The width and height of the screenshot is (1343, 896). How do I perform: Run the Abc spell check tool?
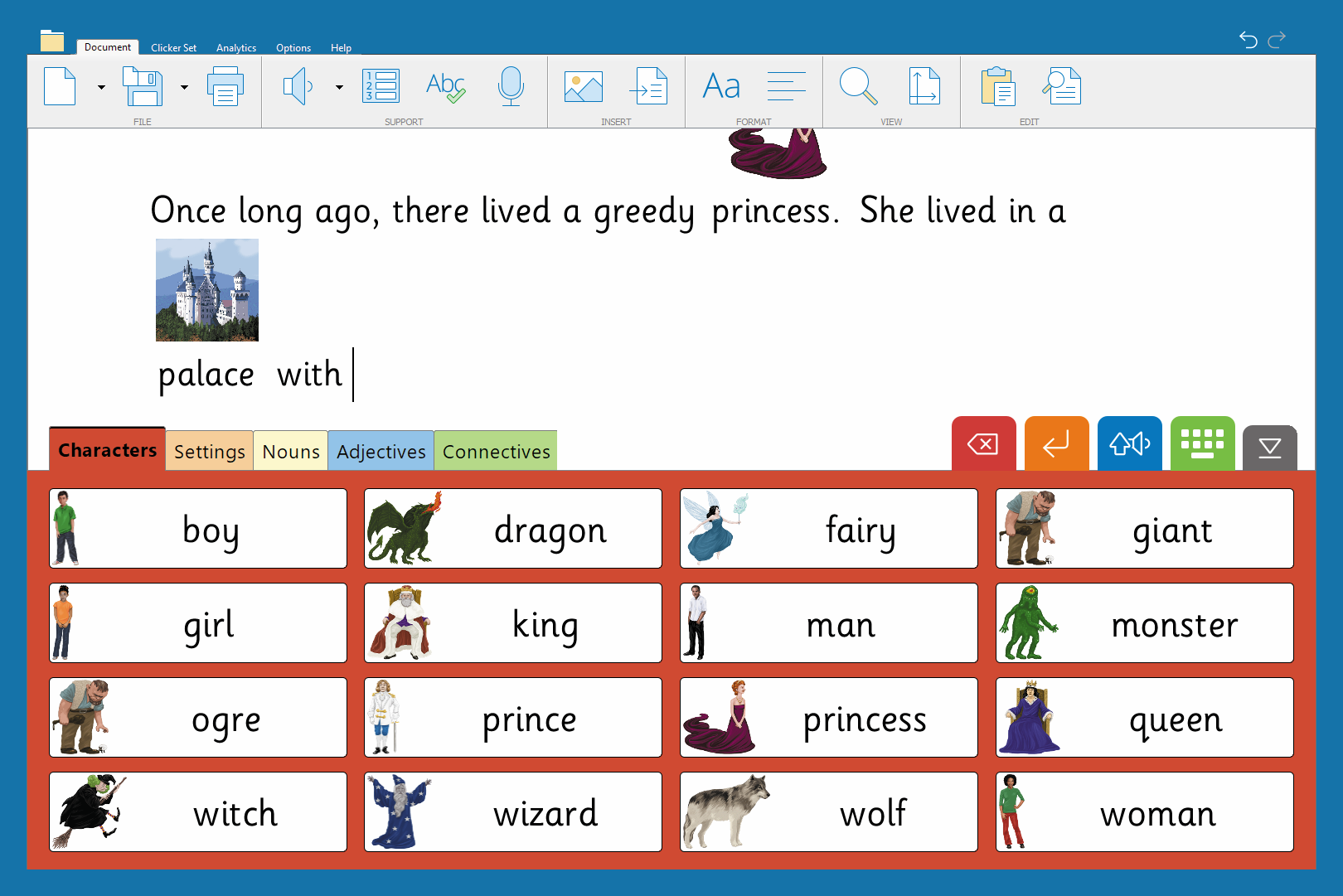tap(445, 86)
